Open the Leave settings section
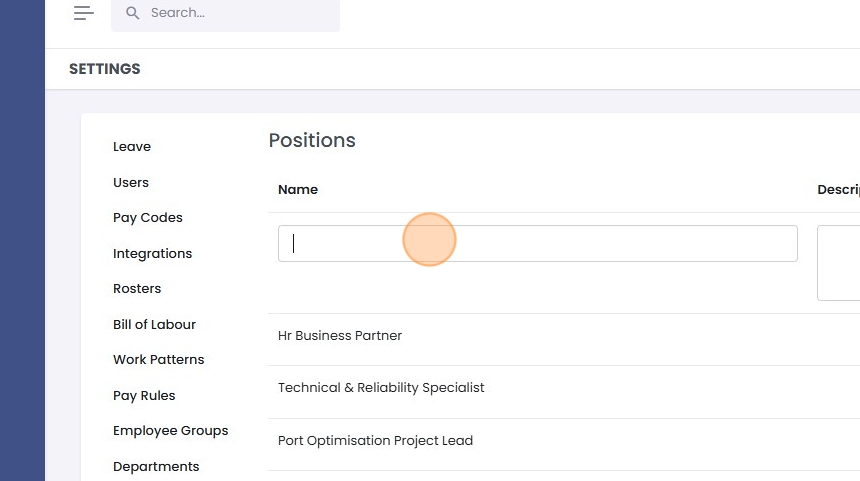Image resolution: width=860 pixels, height=481 pixels. (132, 147)
